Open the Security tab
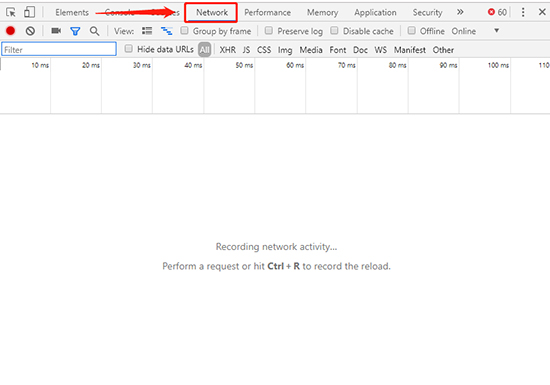The height and width of the screenshot is (385, 550). coord(427,13)
